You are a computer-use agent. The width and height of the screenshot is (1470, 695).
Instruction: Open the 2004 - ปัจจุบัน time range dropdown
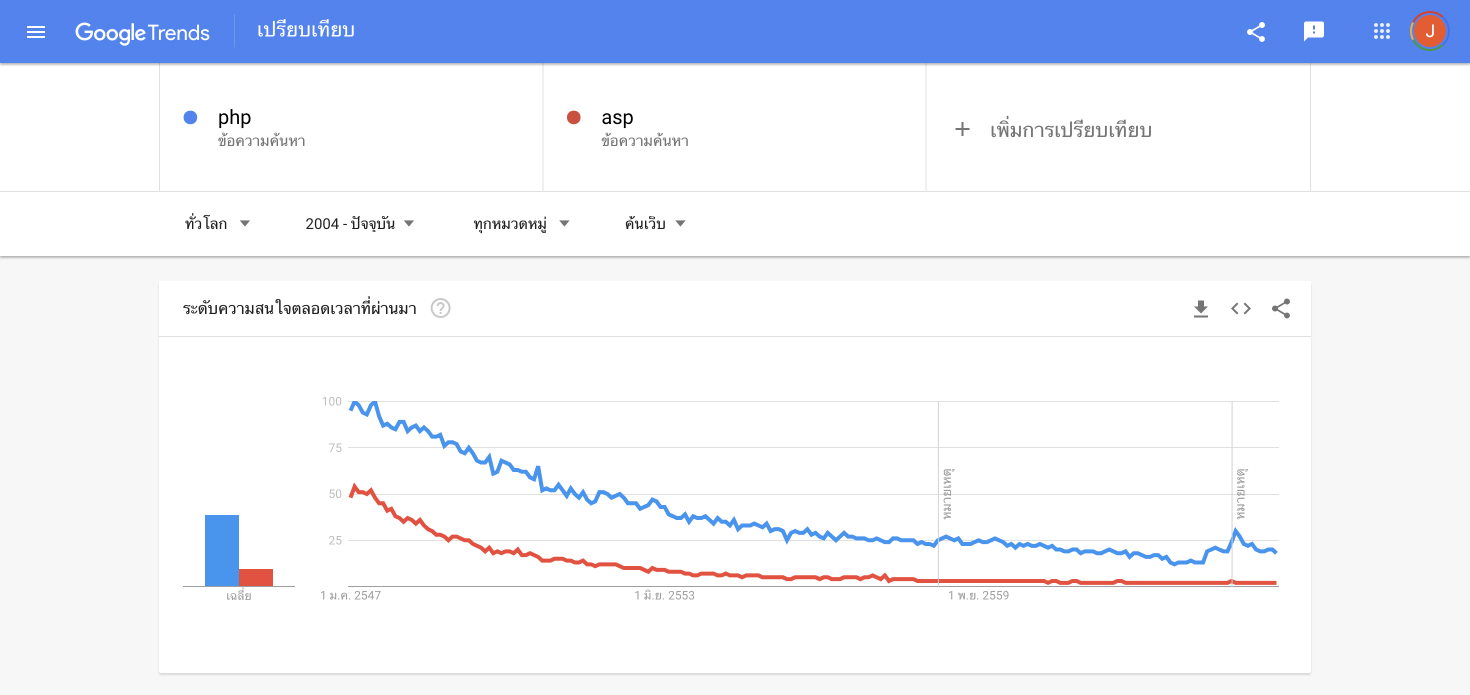(x=360, y=224)
